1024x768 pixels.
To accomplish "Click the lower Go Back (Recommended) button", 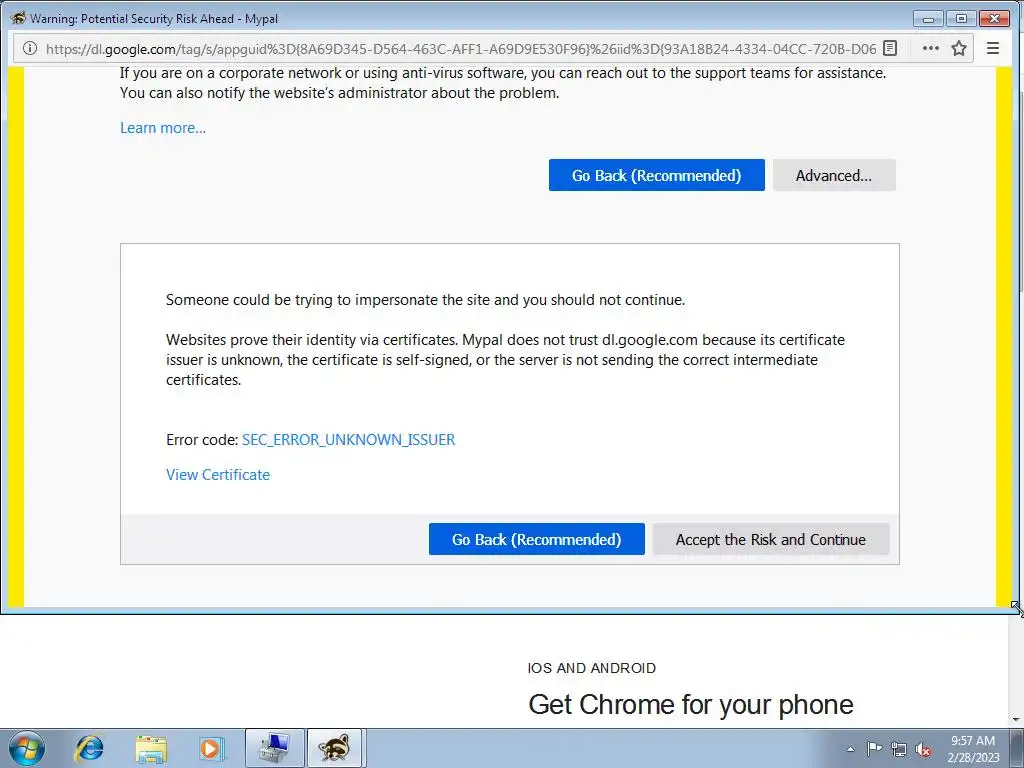I will click(x=536, y=539).
